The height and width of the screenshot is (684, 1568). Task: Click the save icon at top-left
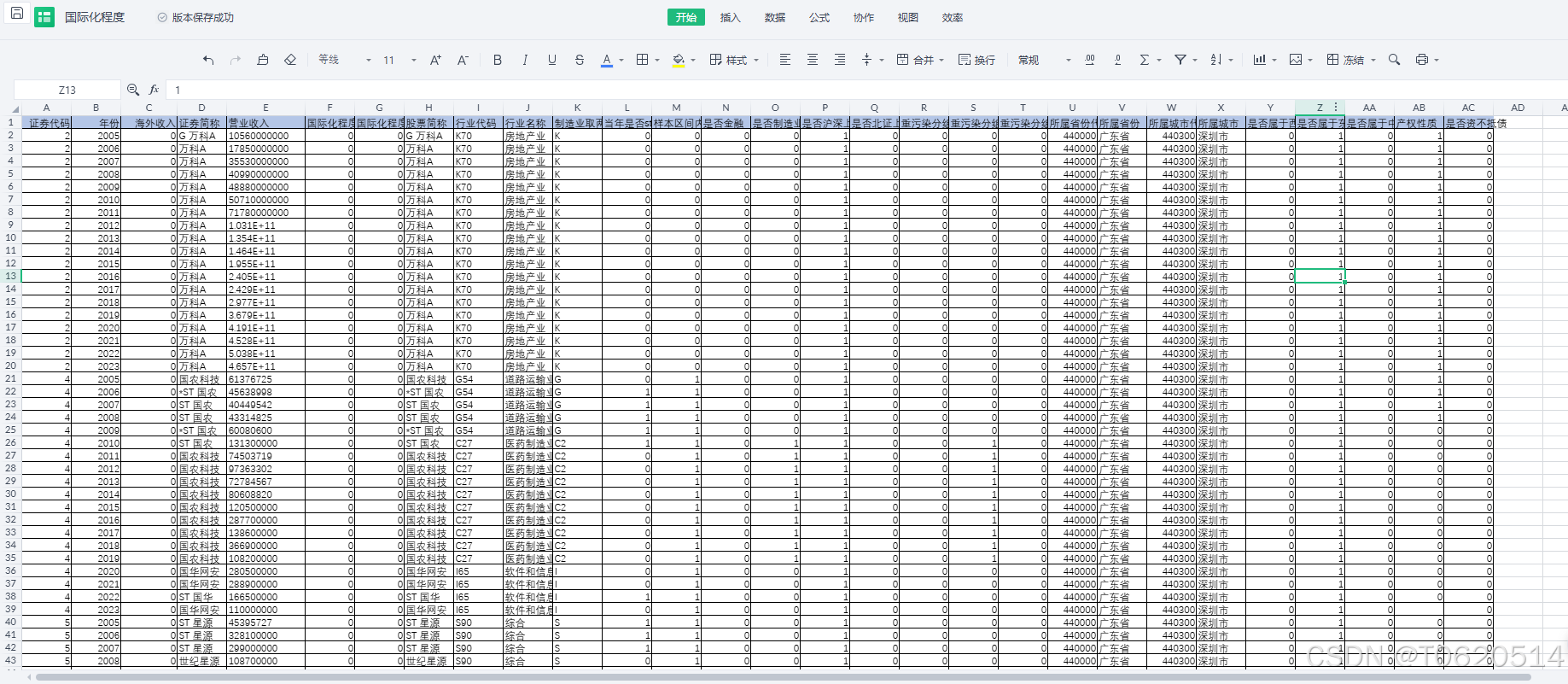[x=16, y=14]
